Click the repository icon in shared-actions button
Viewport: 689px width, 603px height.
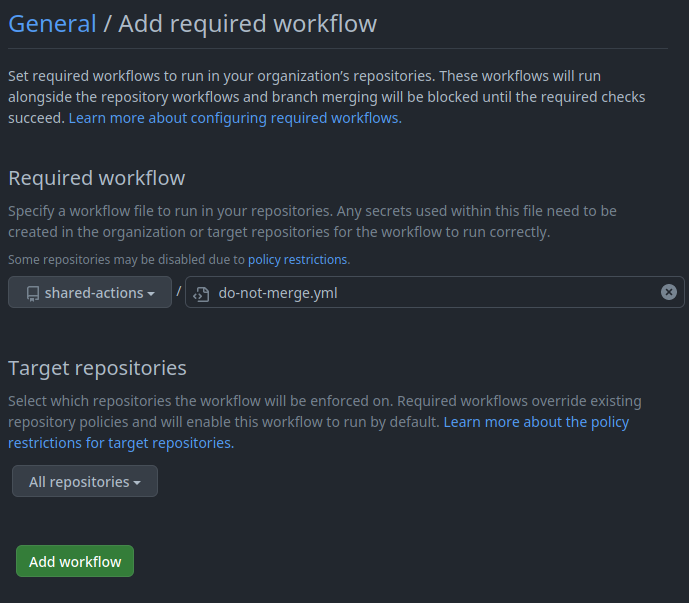(x=33, y=294)
